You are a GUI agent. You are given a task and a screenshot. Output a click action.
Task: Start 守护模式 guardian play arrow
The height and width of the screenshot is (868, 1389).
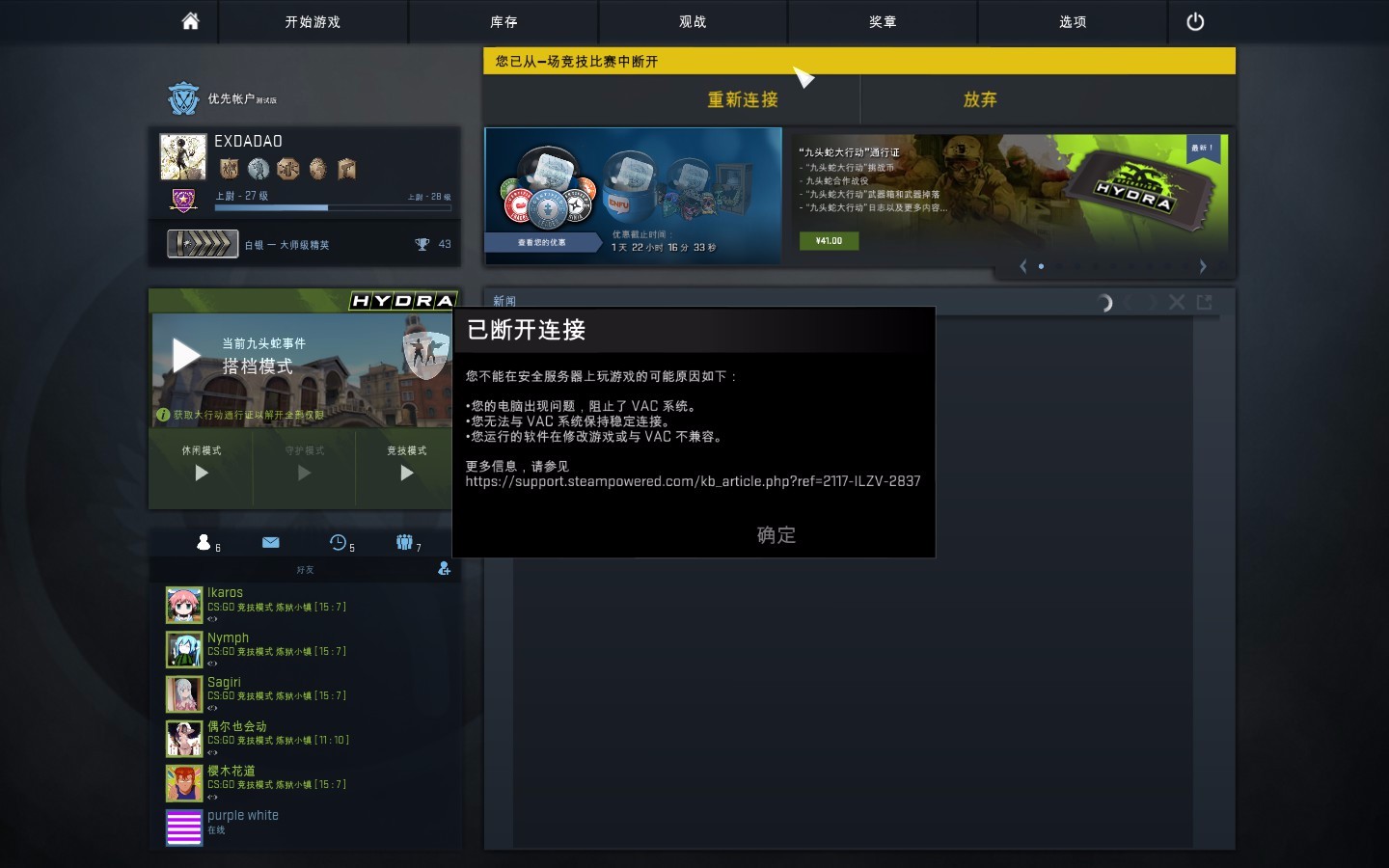[304, 473]
